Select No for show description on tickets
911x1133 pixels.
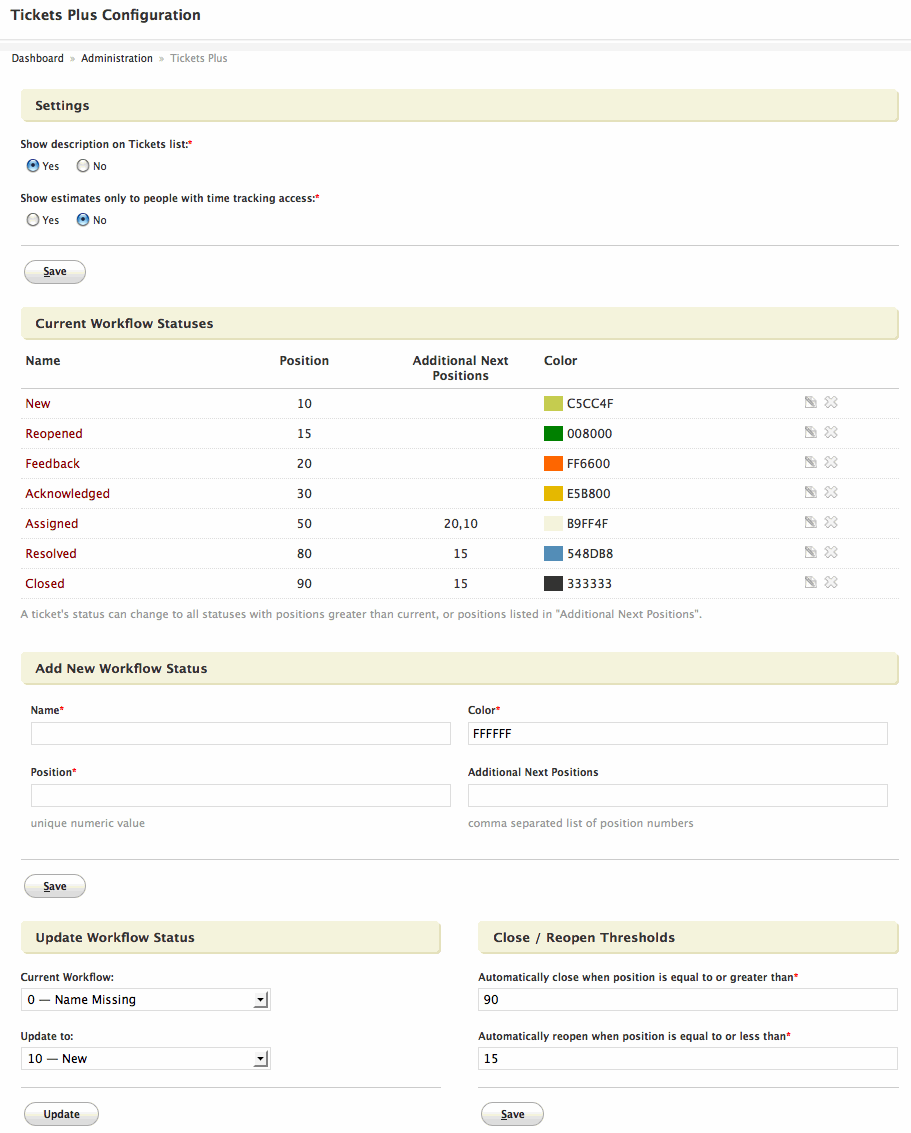coord(83,166)
